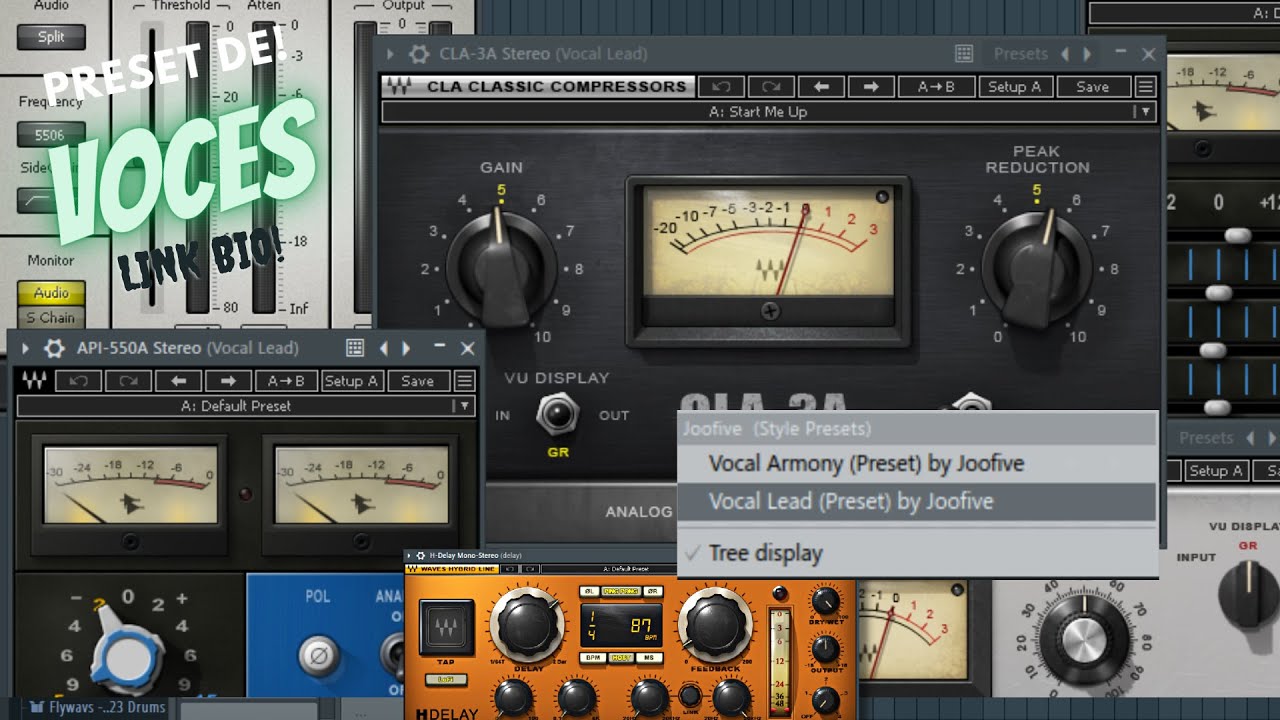
Task: Enable Audio monitor mode
Action: coord(51,293)
